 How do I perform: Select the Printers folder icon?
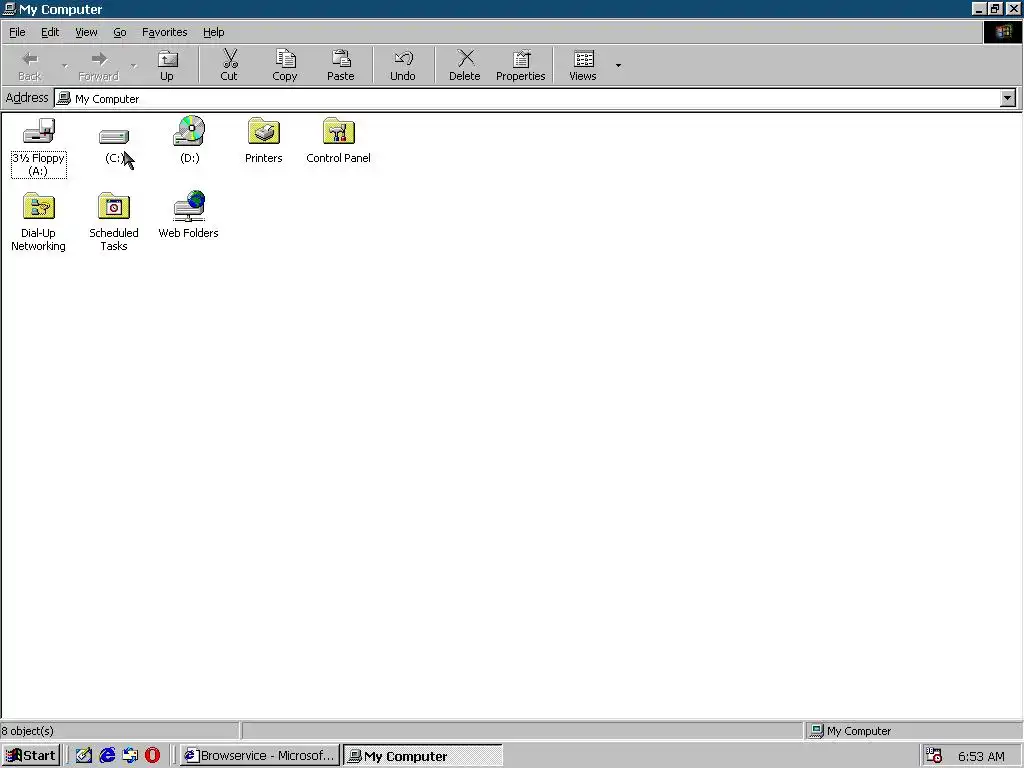coord(263,132)
